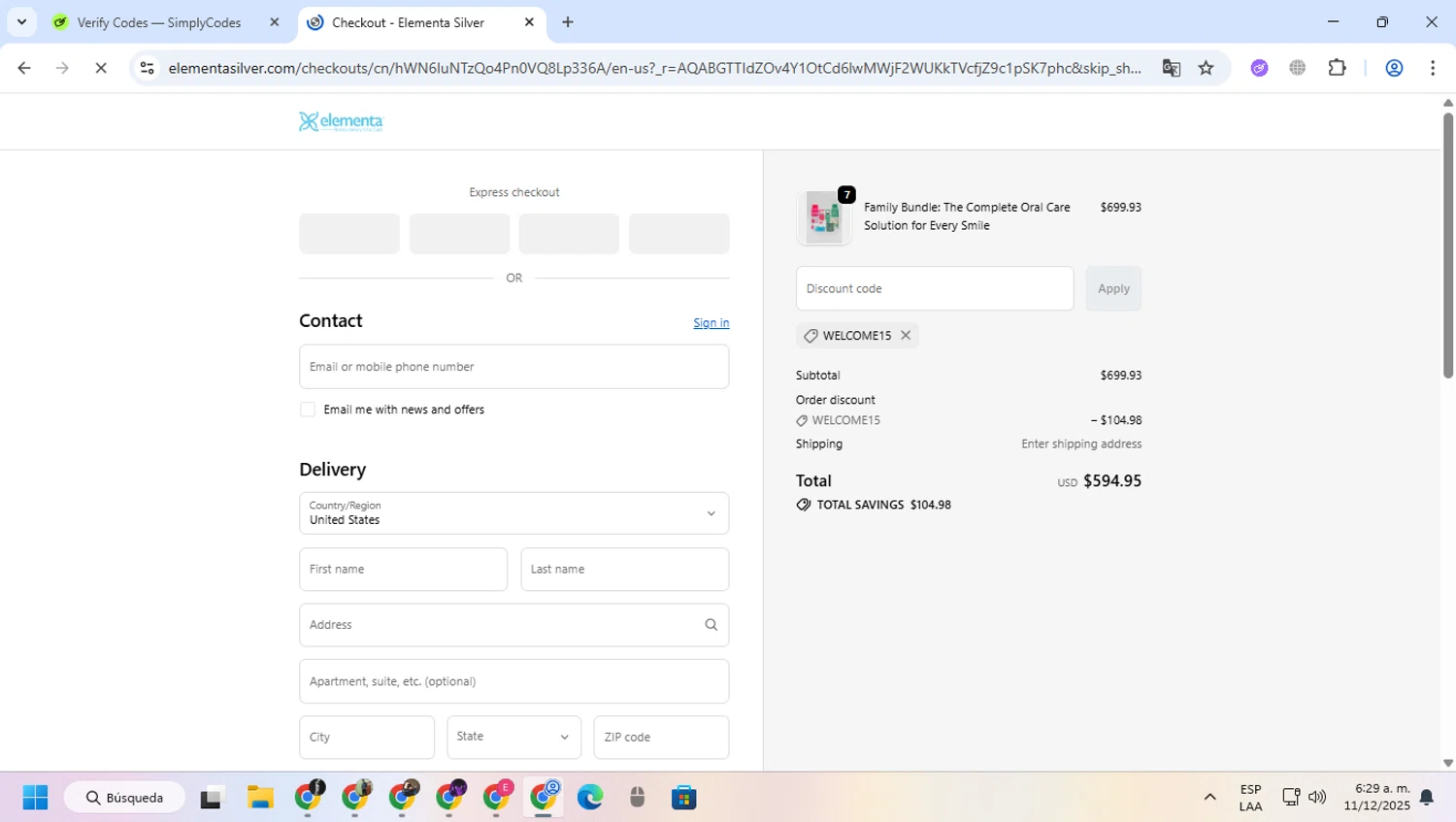This screenshot has height=822, width=1456.
Task: Click the Family Bundle product title
Action: [x=967, y=216]
